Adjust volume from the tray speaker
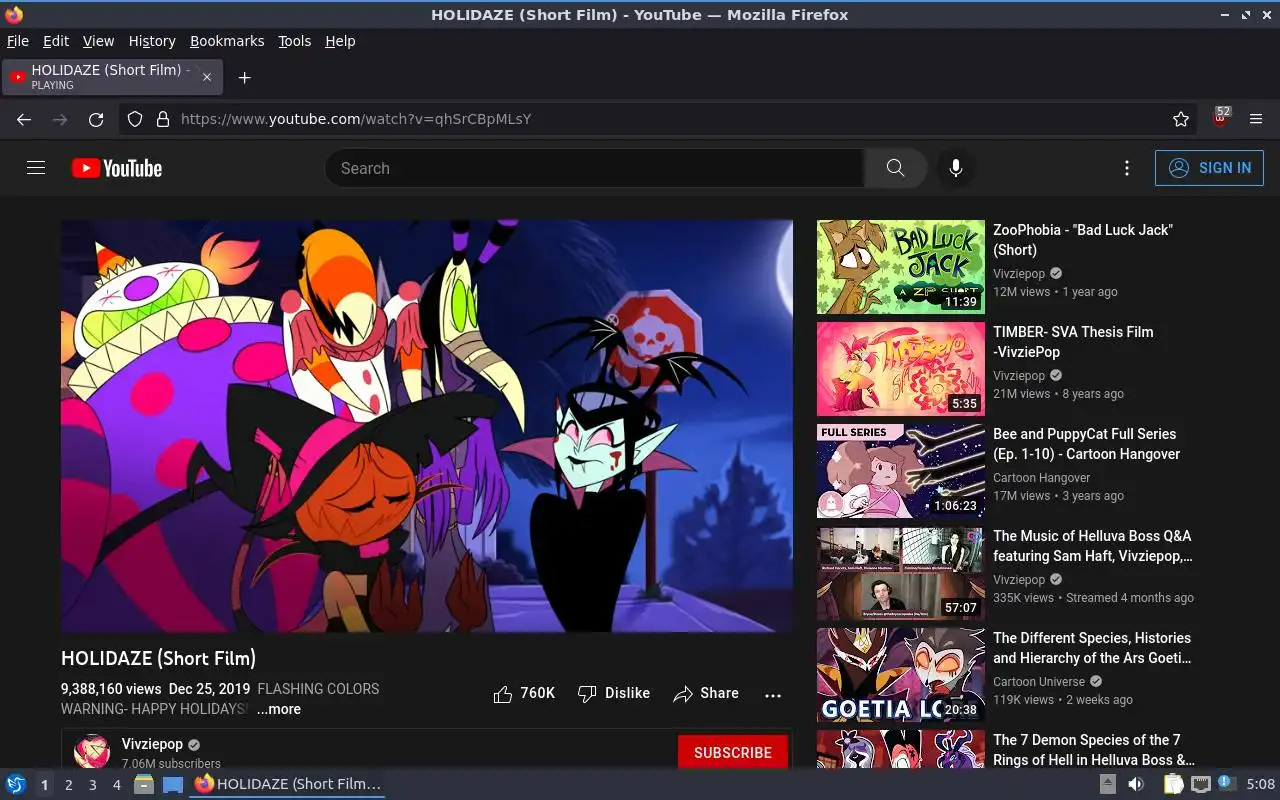1280x800 pixels. pyautogui.click(x=1136, y=784)
